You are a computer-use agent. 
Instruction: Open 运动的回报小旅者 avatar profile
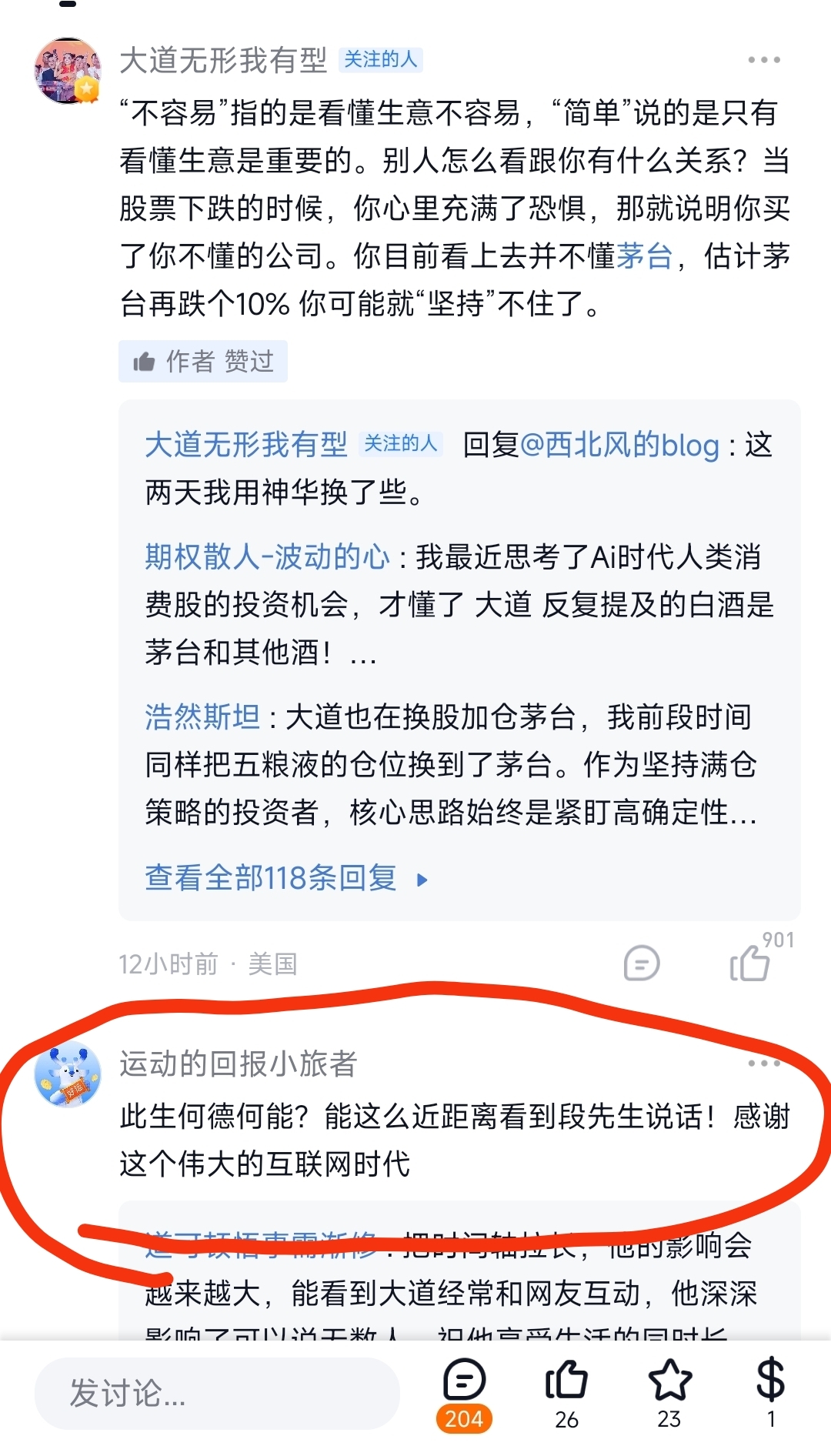[68, 1074]
